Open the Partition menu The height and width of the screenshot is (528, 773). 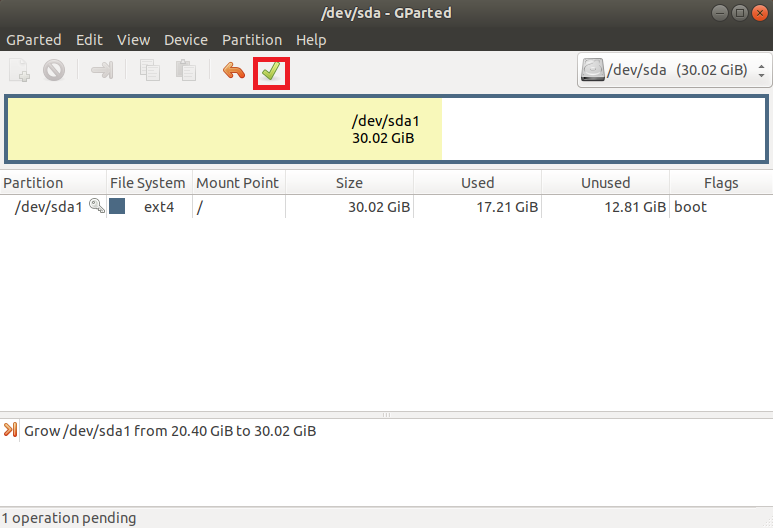tap(252, 40)
